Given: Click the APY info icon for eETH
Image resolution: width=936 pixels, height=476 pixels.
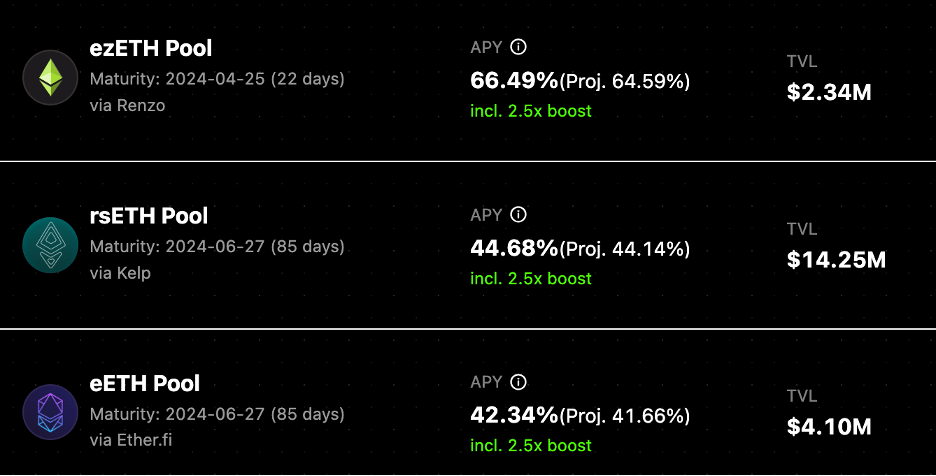Looking at the screenshot, I should (x=518, y=382).
